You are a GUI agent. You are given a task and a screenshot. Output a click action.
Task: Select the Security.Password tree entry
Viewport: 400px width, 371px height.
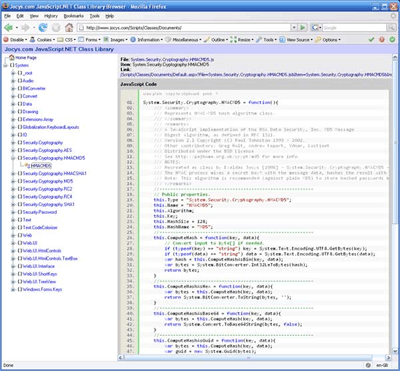point(40,212)
